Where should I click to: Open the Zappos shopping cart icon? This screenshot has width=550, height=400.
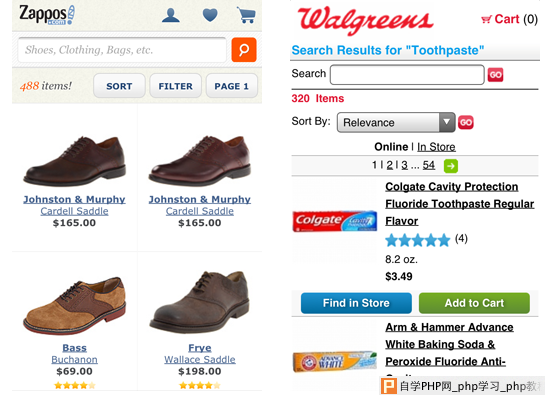[x=246, y=15]
